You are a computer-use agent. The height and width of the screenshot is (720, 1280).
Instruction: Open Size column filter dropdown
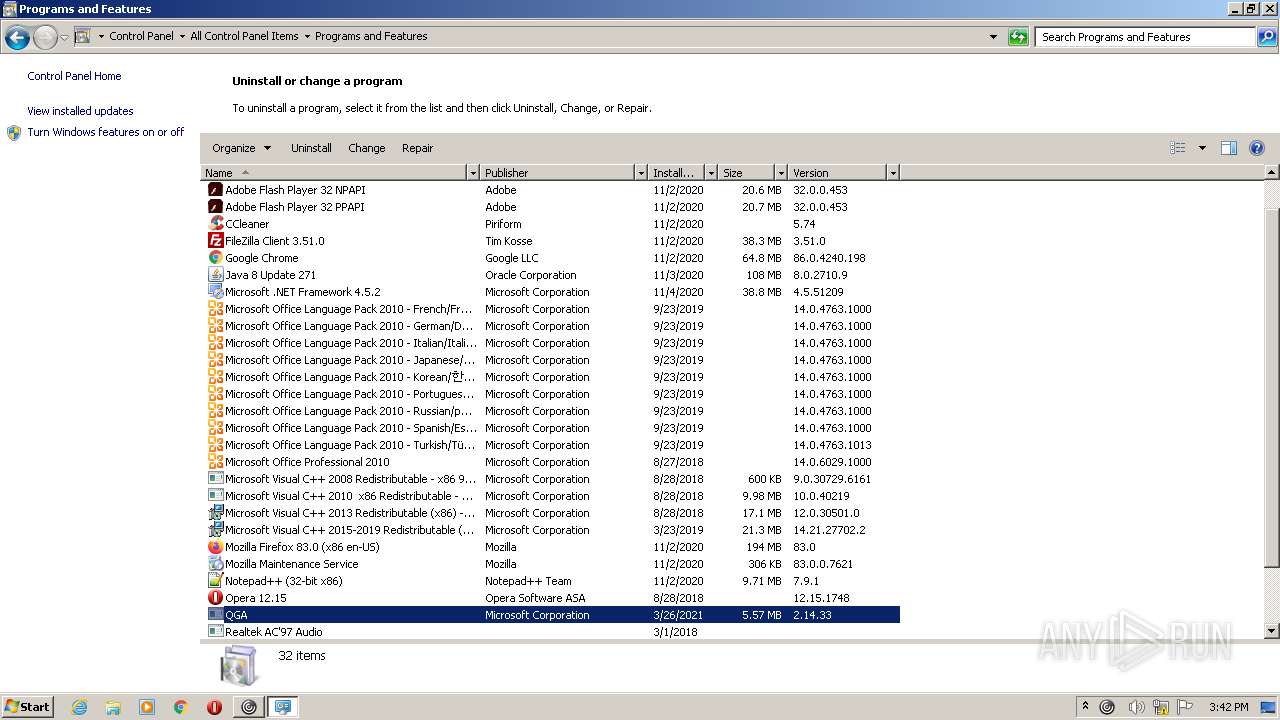click(x=781, y=173)
